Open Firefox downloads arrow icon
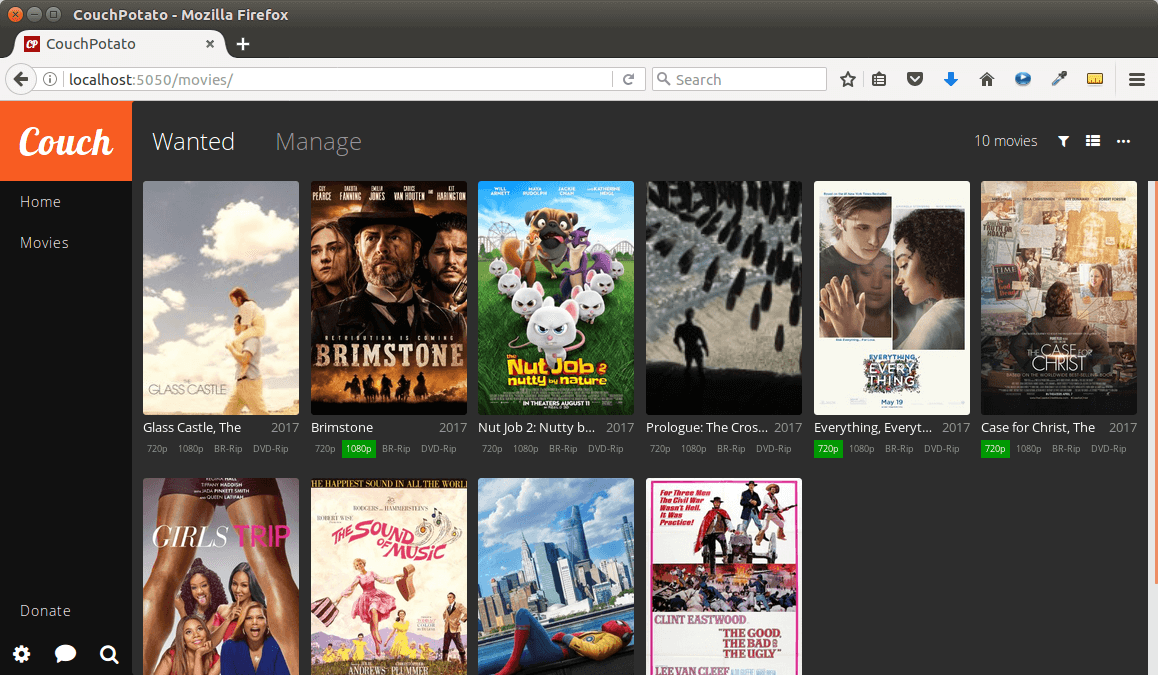This screenshot has width=1158, height=675. pyautogui.click(x=951, y=80)
